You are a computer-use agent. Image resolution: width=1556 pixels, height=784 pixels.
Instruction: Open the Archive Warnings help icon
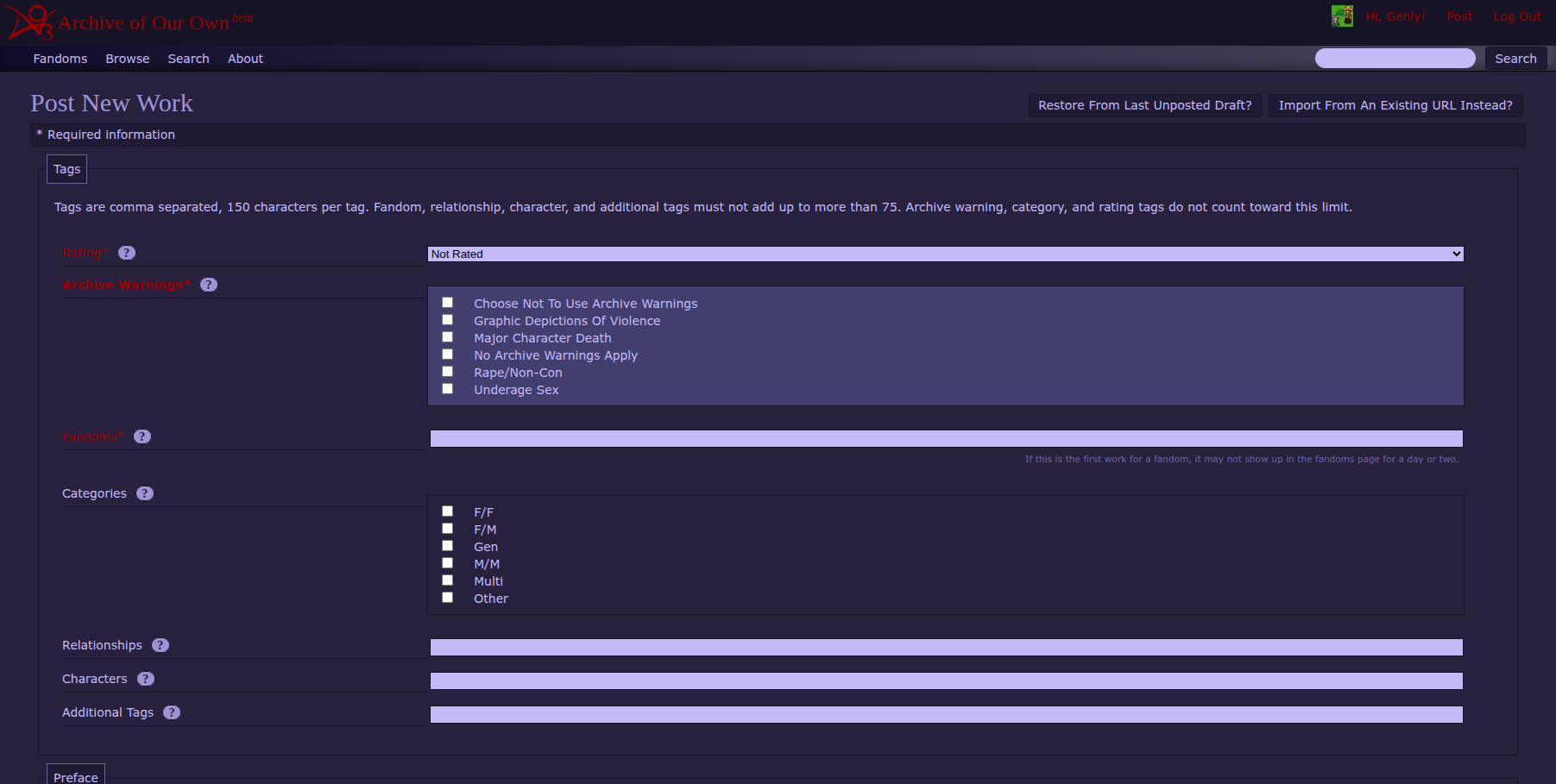[209, 285]
